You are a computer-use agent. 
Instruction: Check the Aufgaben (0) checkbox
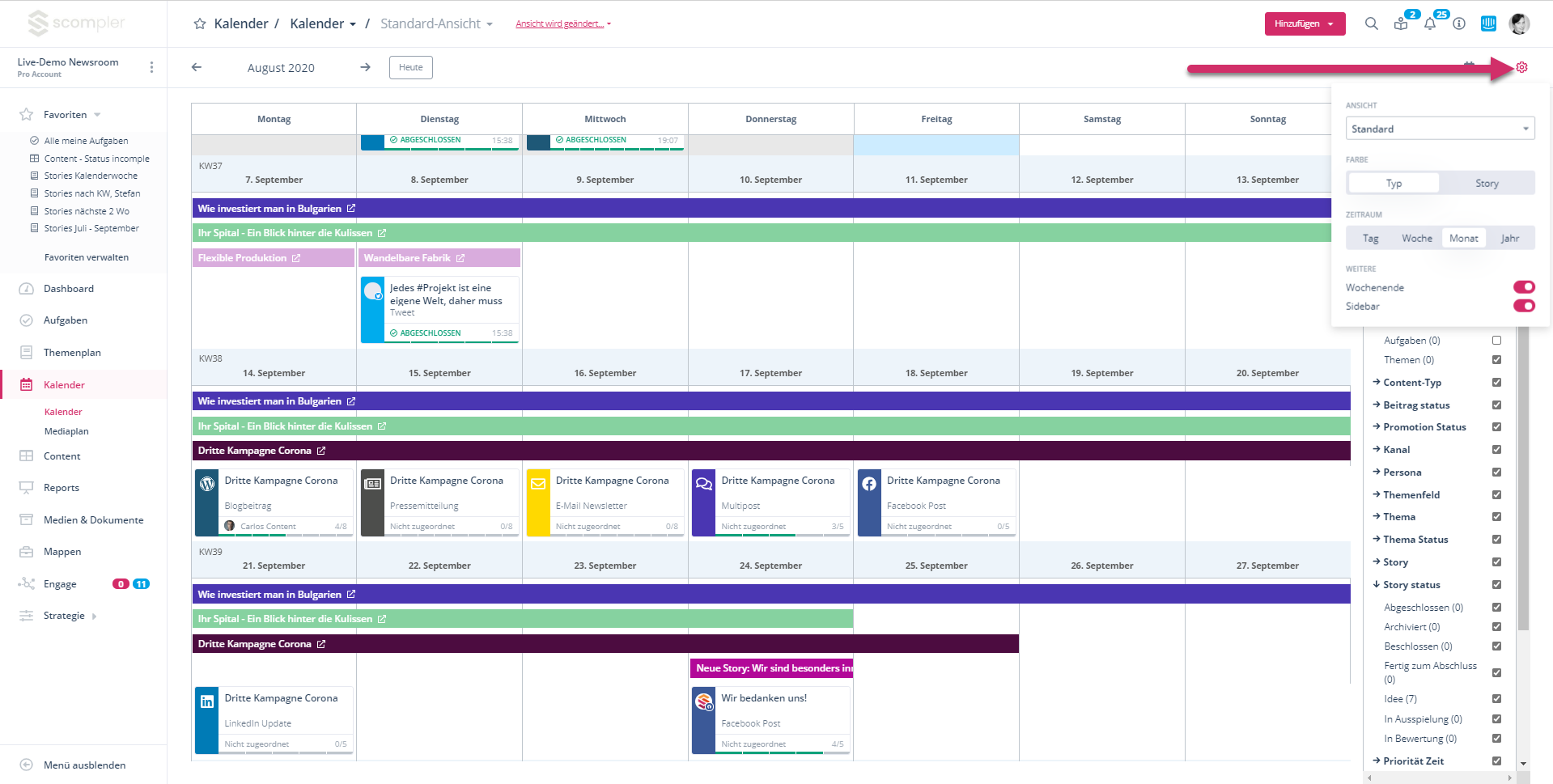(x=1496, y=341)
